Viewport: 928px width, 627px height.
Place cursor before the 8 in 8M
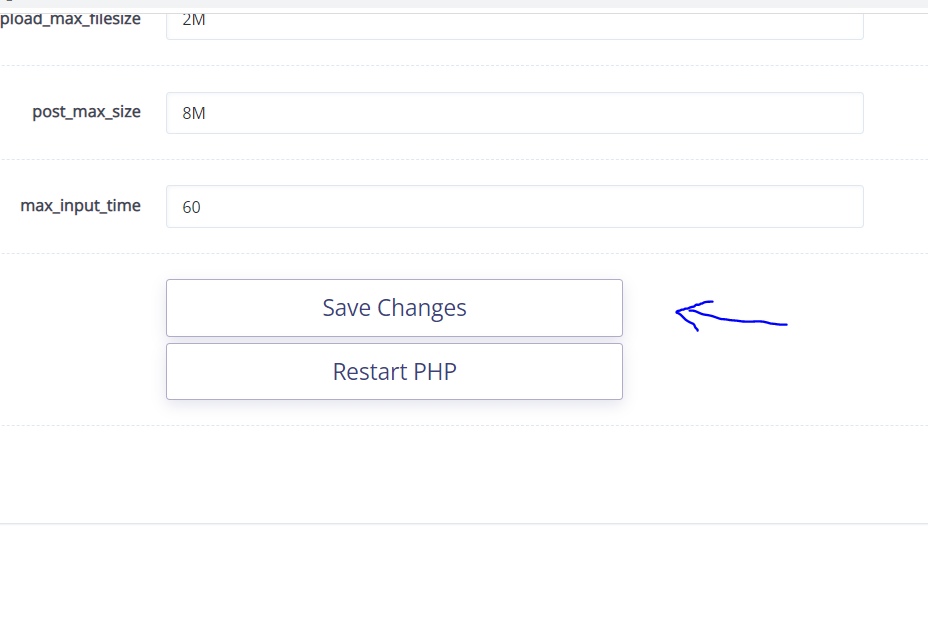[x=181, y=113]
